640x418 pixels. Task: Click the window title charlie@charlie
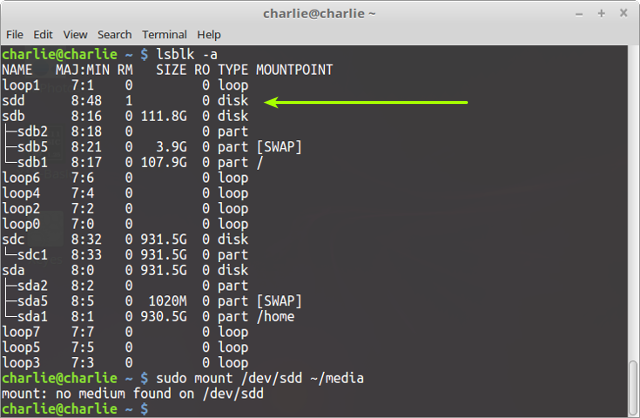tap(319, 13)
